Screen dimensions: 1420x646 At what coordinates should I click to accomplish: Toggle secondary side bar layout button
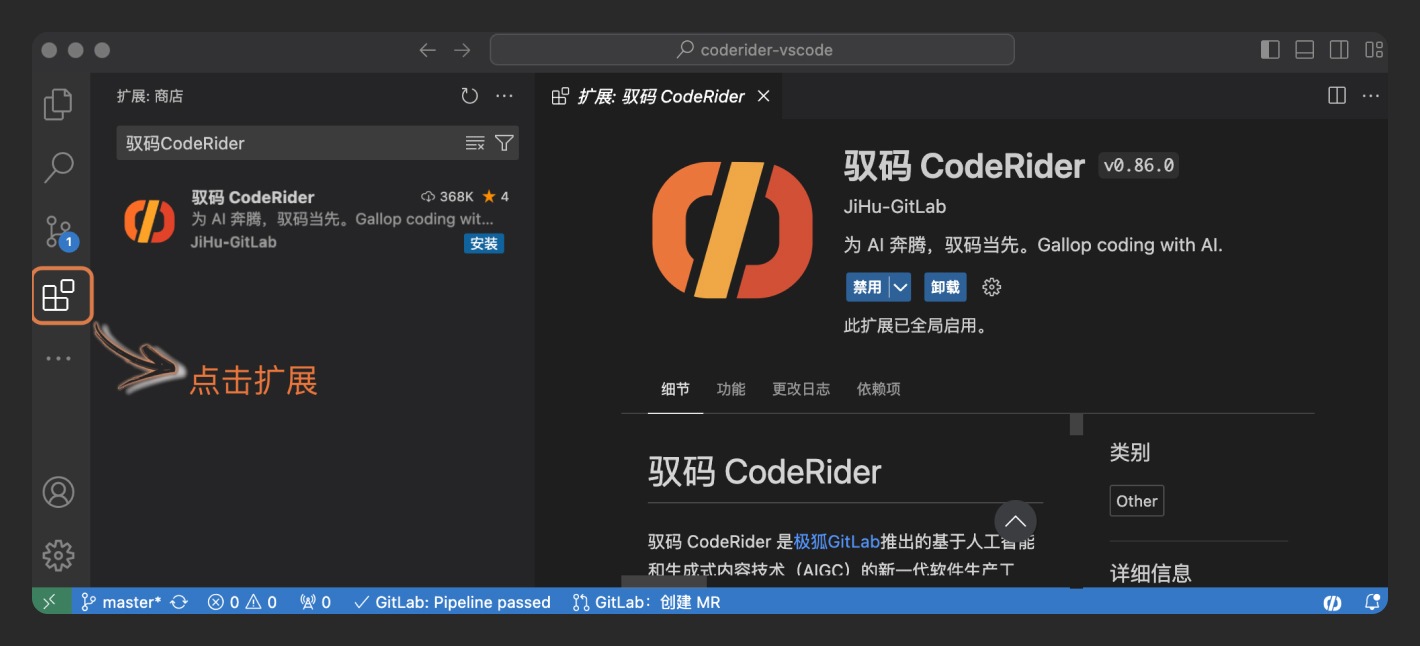[x=1339, y=50]
